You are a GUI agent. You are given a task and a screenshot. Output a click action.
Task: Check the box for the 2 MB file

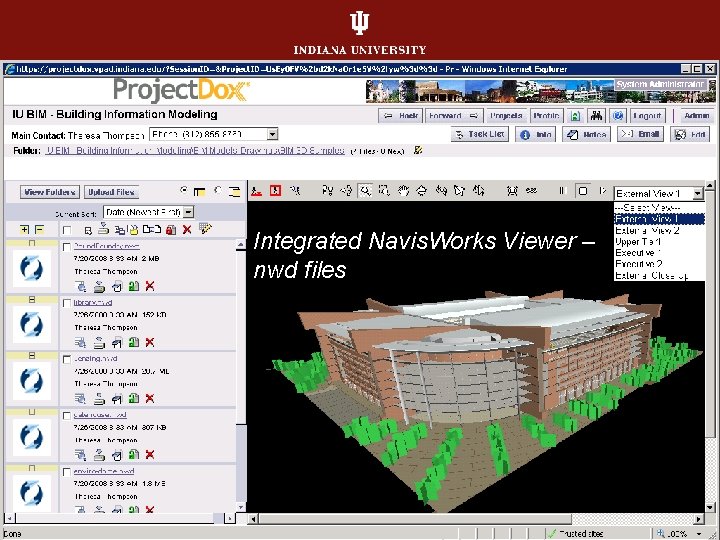(x=67, y=247)
